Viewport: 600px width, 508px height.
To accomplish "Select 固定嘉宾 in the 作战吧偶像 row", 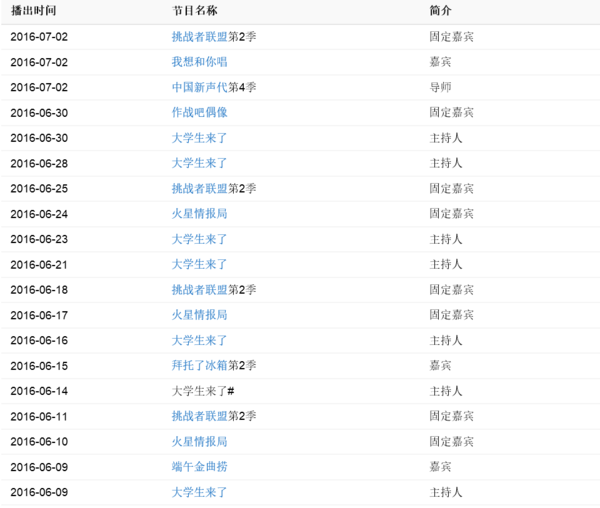I will (x=452, y=112).
